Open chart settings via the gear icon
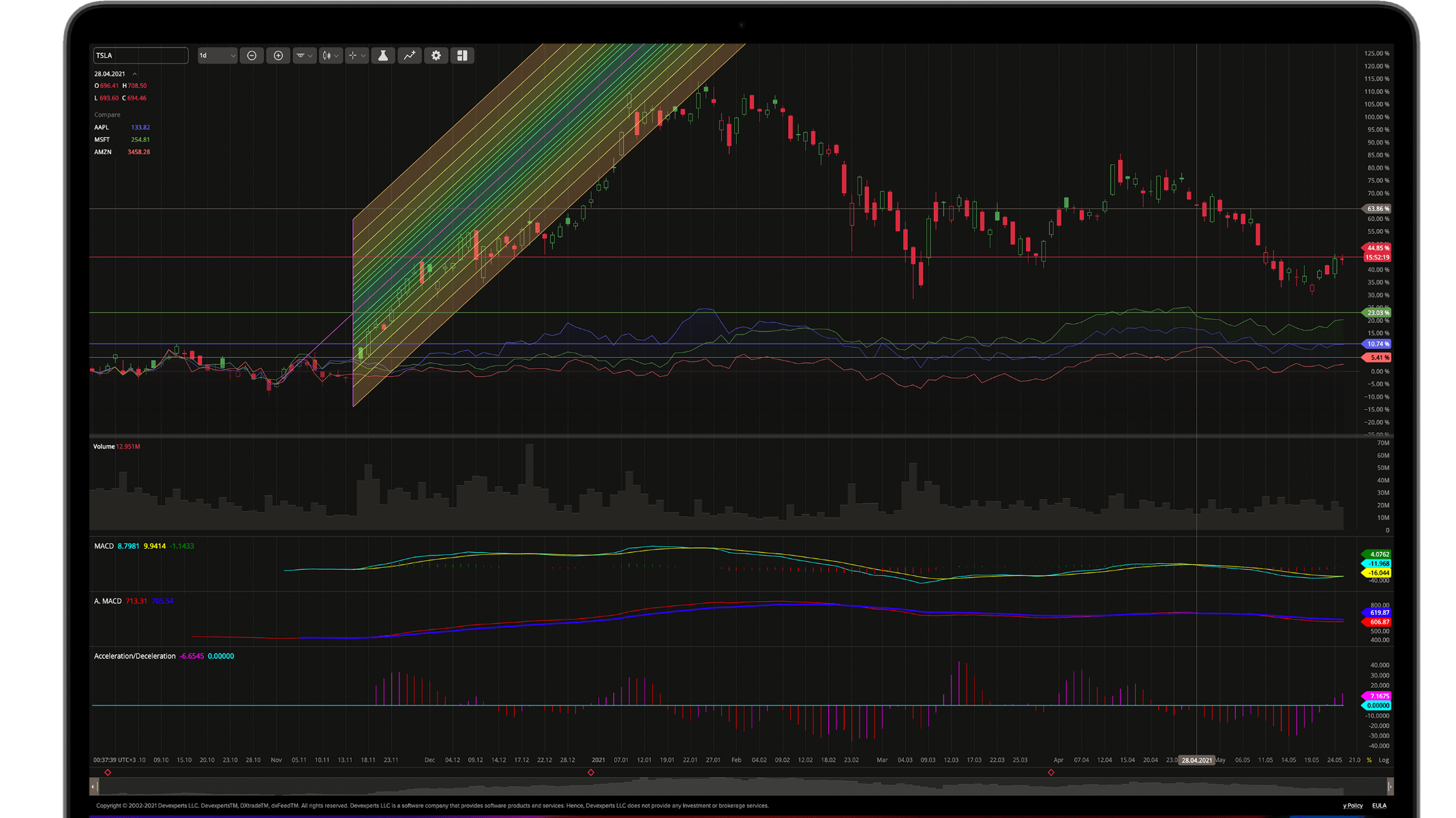This screenshot has height=818, width=1456. [x=436, y=55]
